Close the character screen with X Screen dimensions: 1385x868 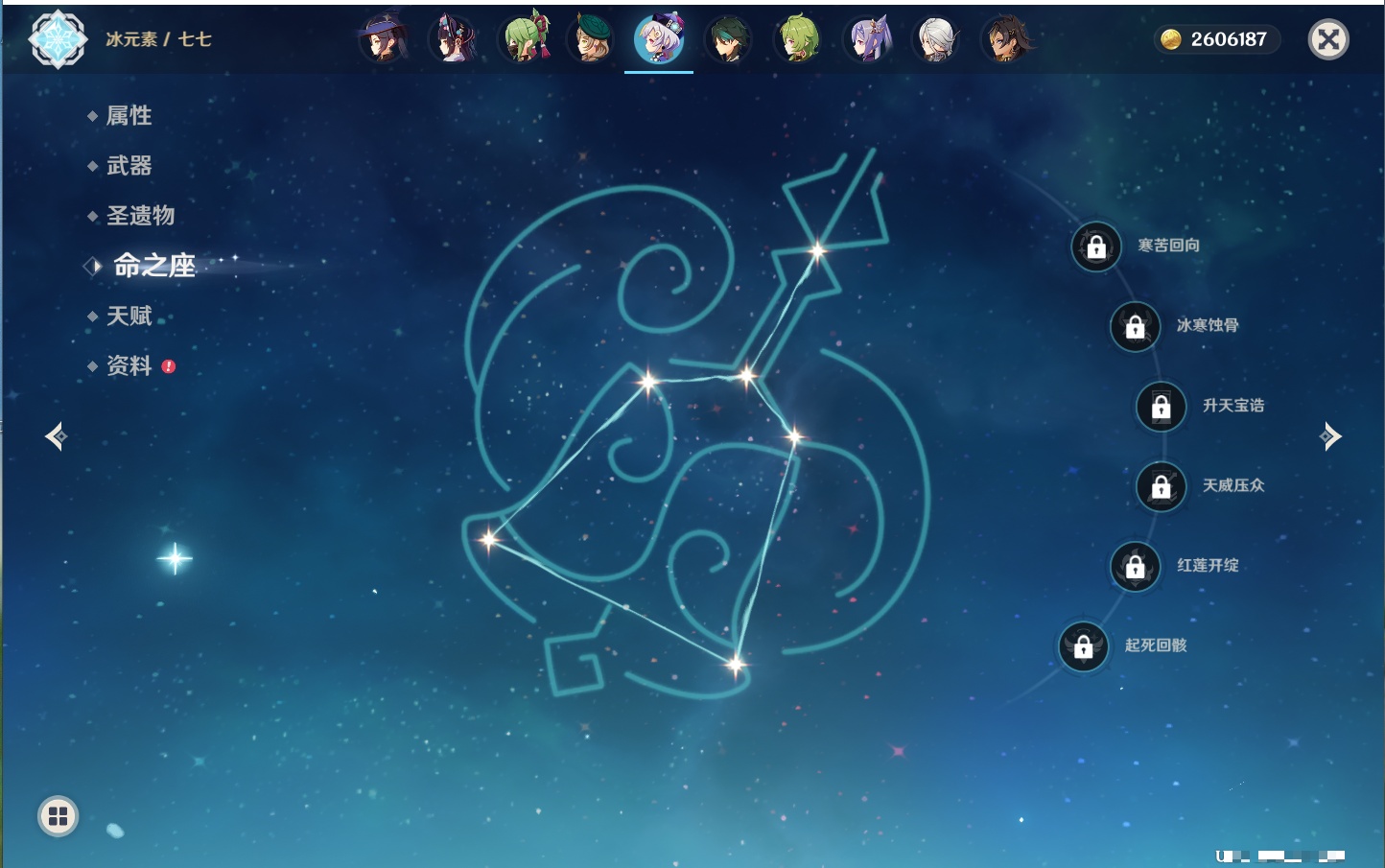click(1328, 39)
